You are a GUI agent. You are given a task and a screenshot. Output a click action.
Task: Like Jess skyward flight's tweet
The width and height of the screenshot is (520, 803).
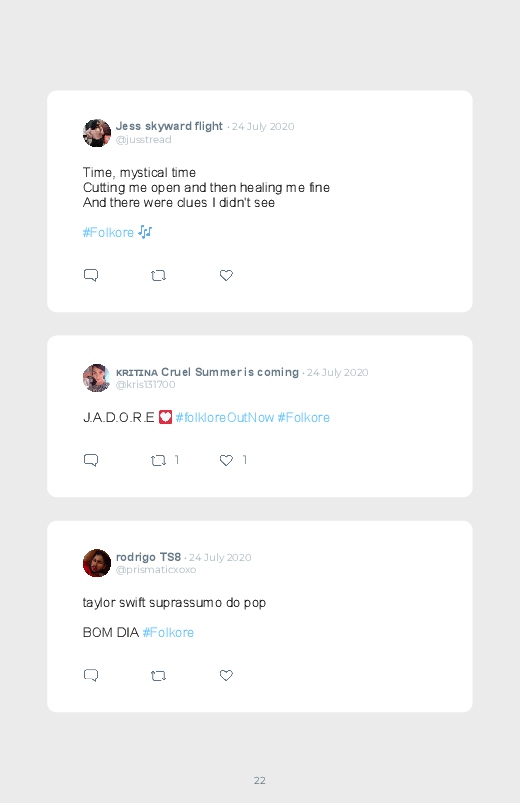pos(226,276)
